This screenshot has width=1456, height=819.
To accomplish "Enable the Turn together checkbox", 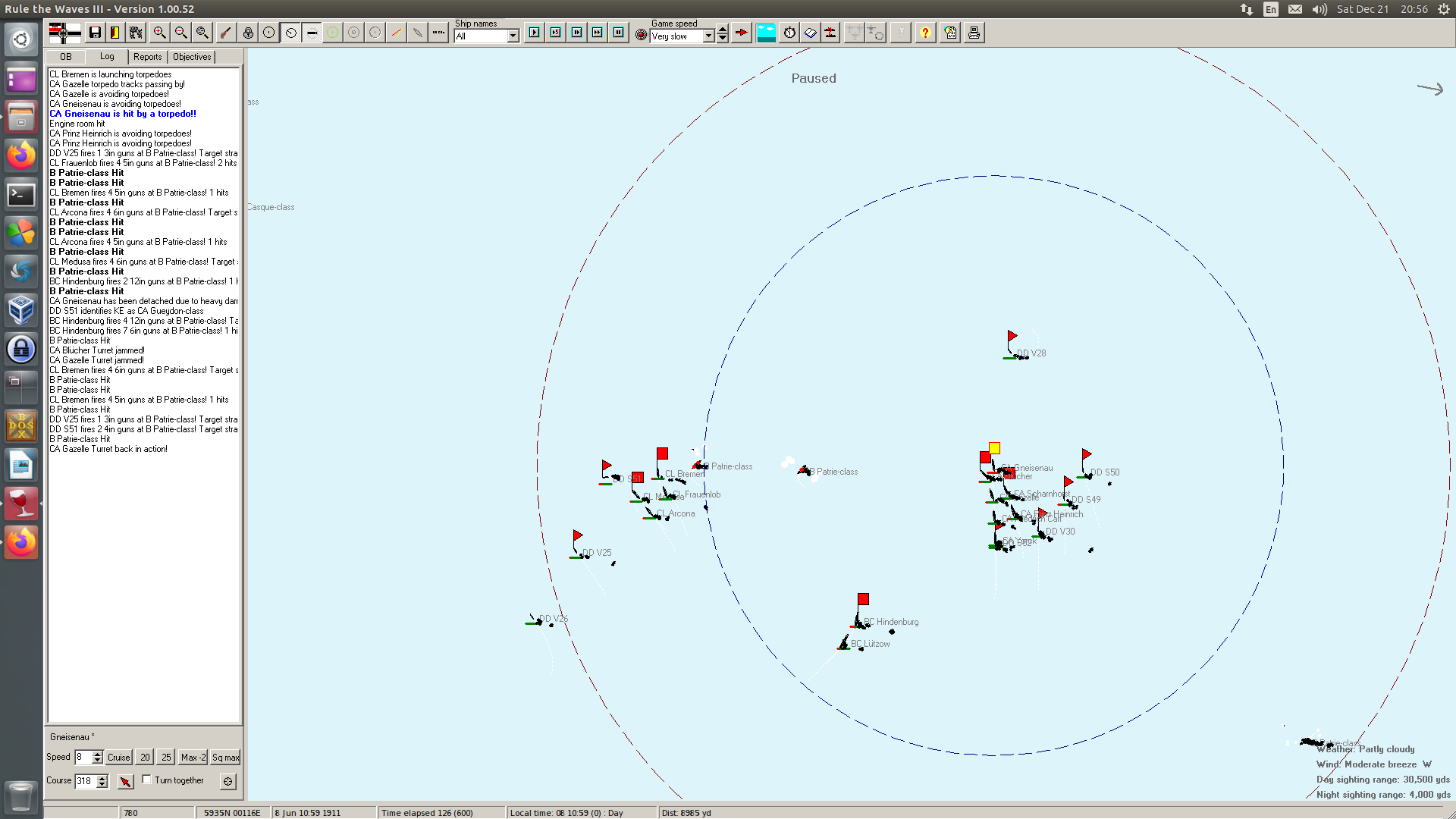I will point(147,780).
